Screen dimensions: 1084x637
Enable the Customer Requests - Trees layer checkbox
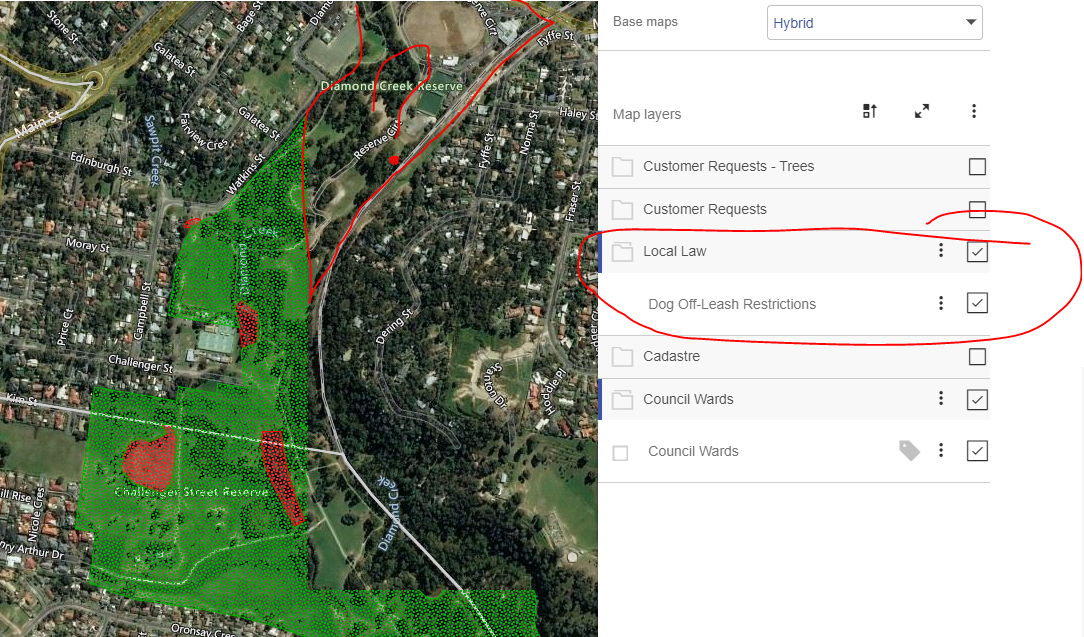click(977, 167)
